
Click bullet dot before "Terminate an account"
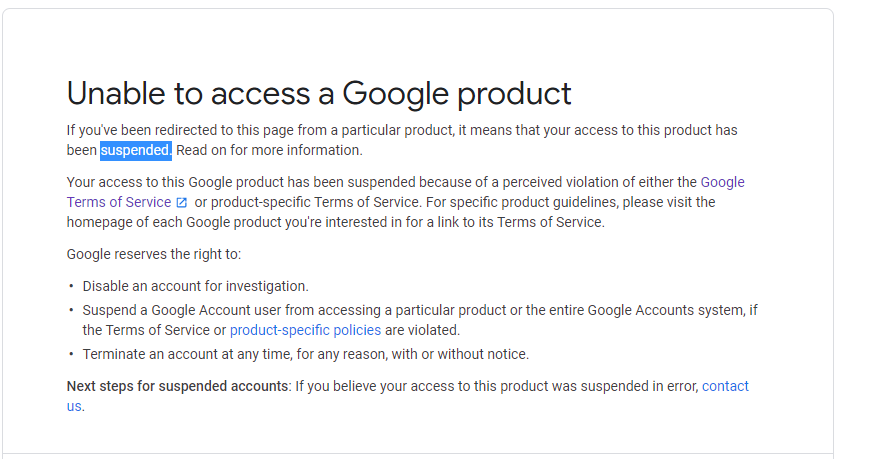(x=71, y=354)
